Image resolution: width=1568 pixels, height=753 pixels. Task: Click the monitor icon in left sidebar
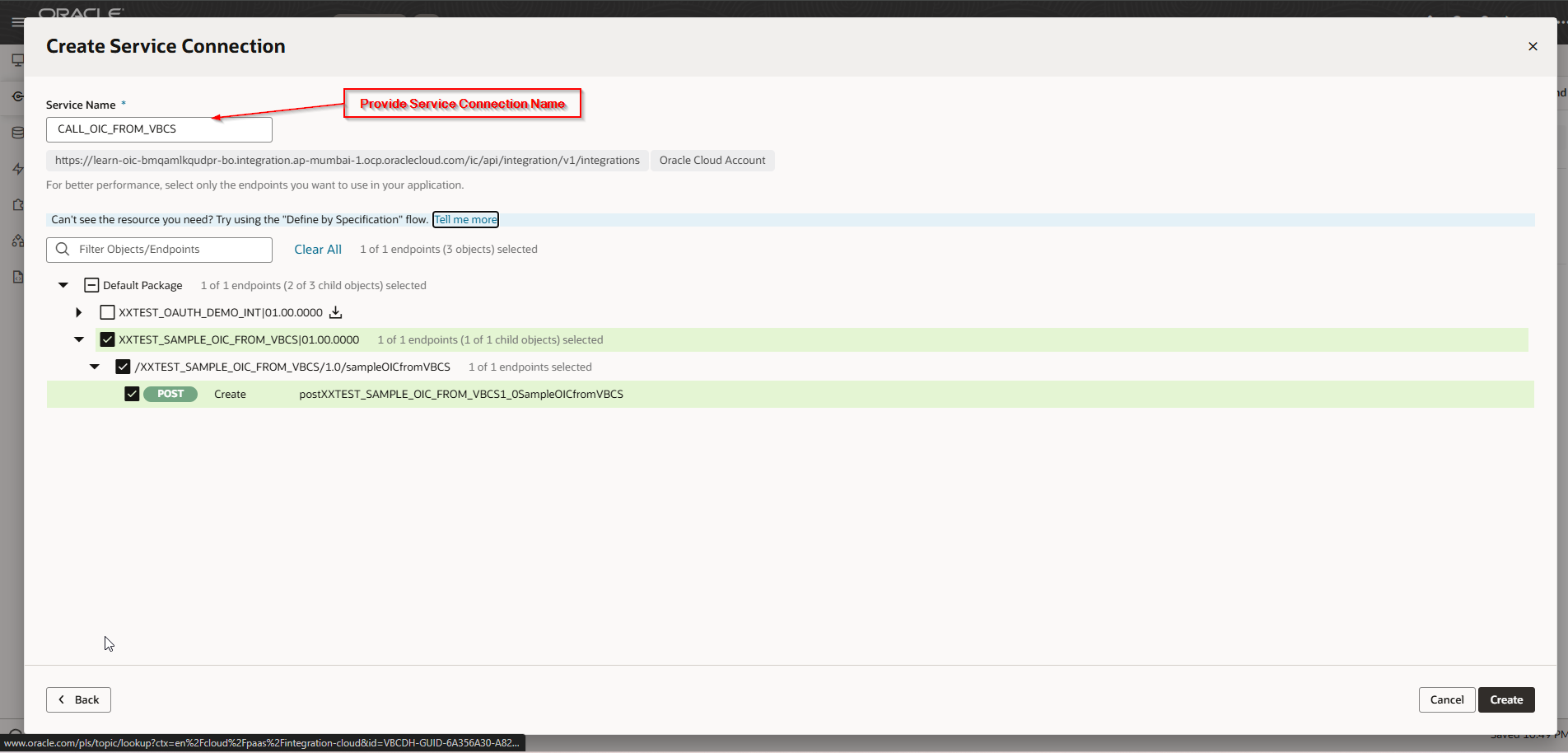[x=17, y=60]
